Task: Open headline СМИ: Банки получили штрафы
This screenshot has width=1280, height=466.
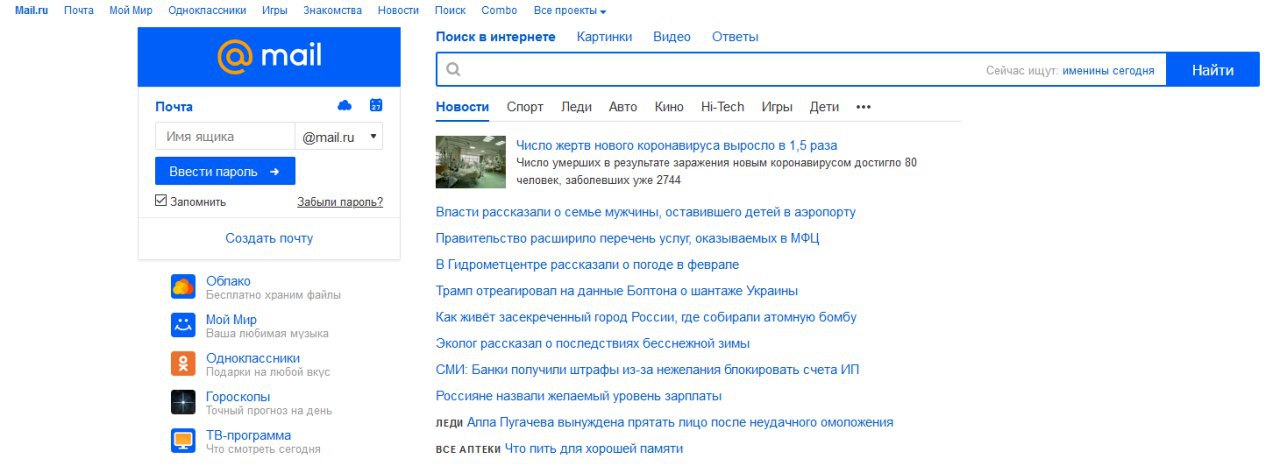Action: 648,369
